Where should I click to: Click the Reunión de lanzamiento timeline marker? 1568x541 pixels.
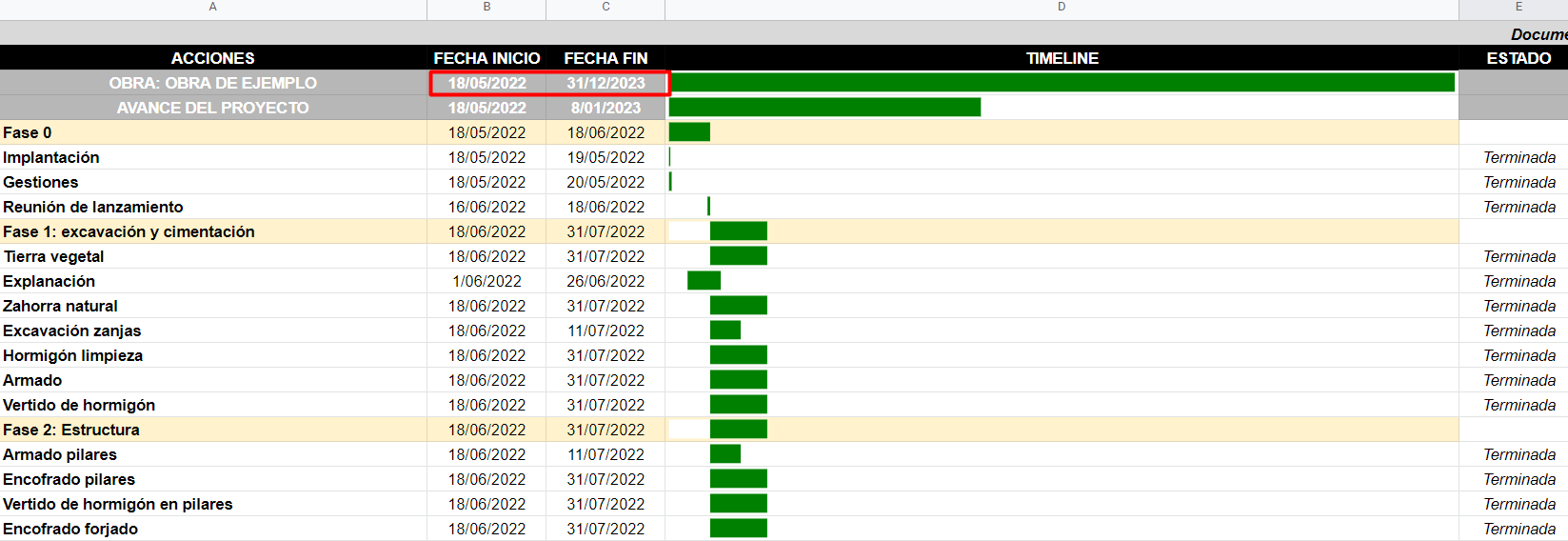(708, 207)
